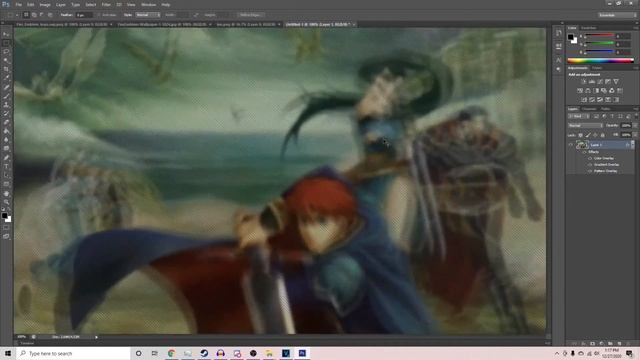Pick a color from the spectrum ramp
640x360 pixels.
tap(600, 61)
